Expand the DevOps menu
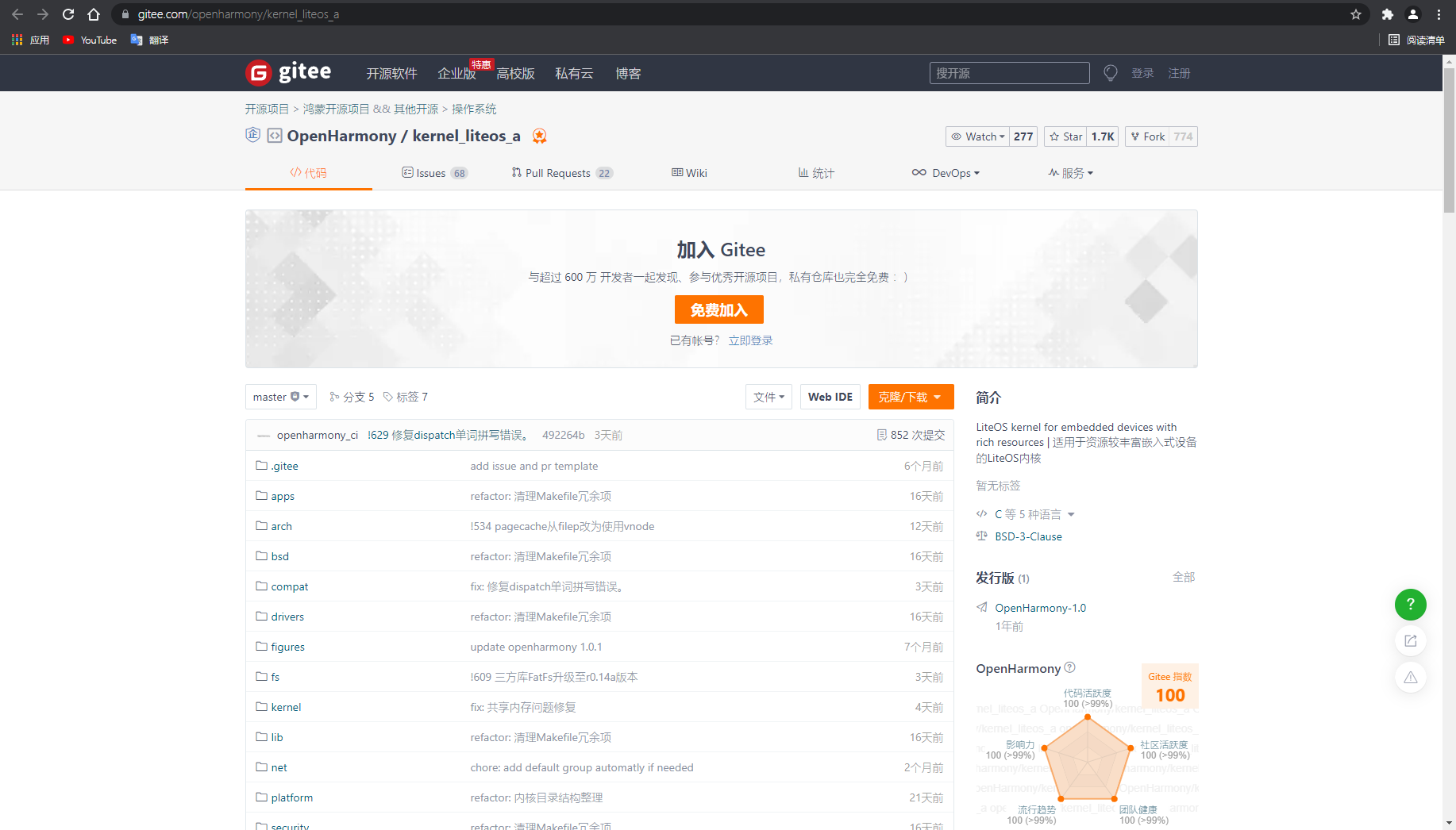 coord(946,173)
